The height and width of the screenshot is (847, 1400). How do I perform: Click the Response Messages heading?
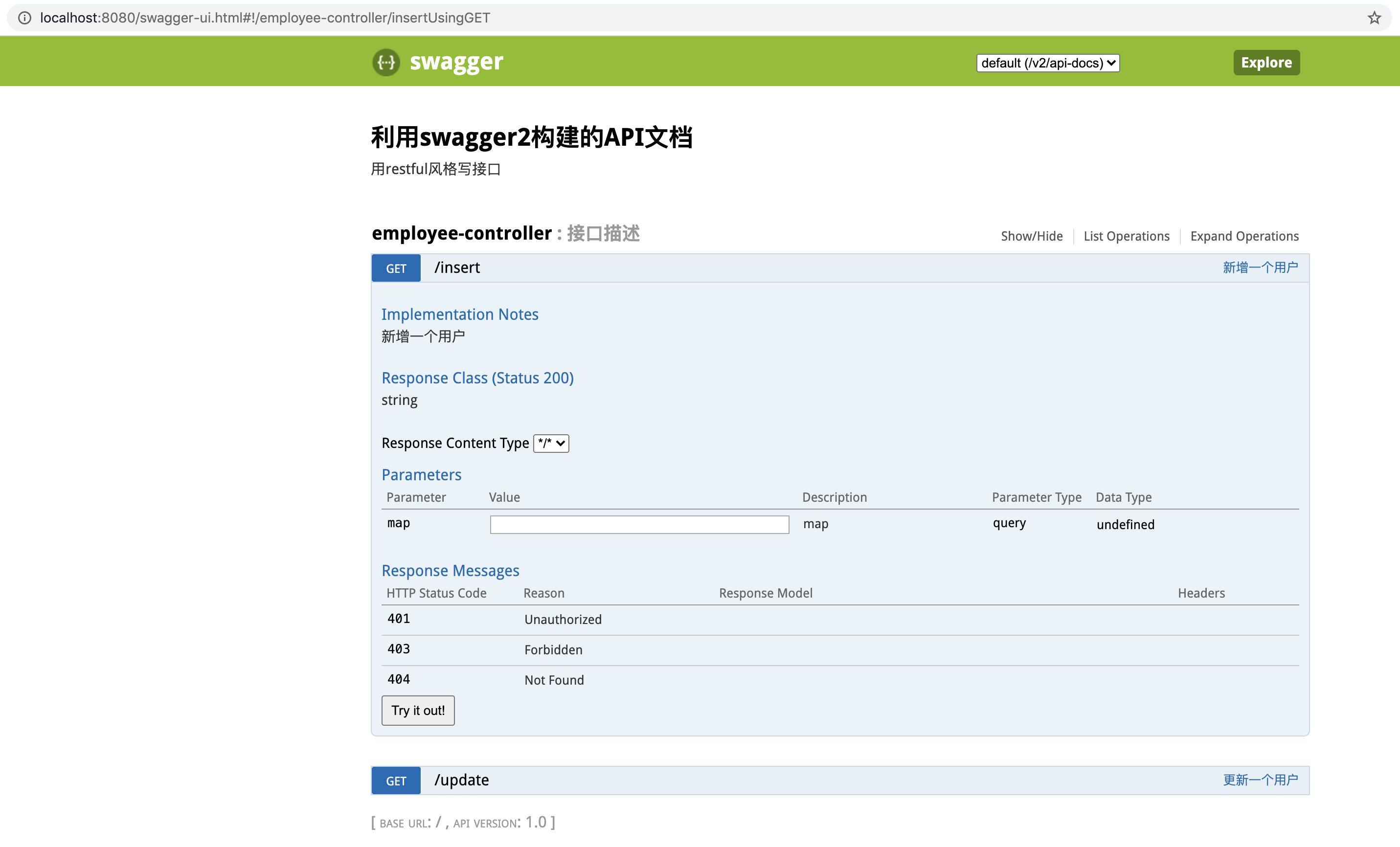pyautogui.click(x=450, y=570)
